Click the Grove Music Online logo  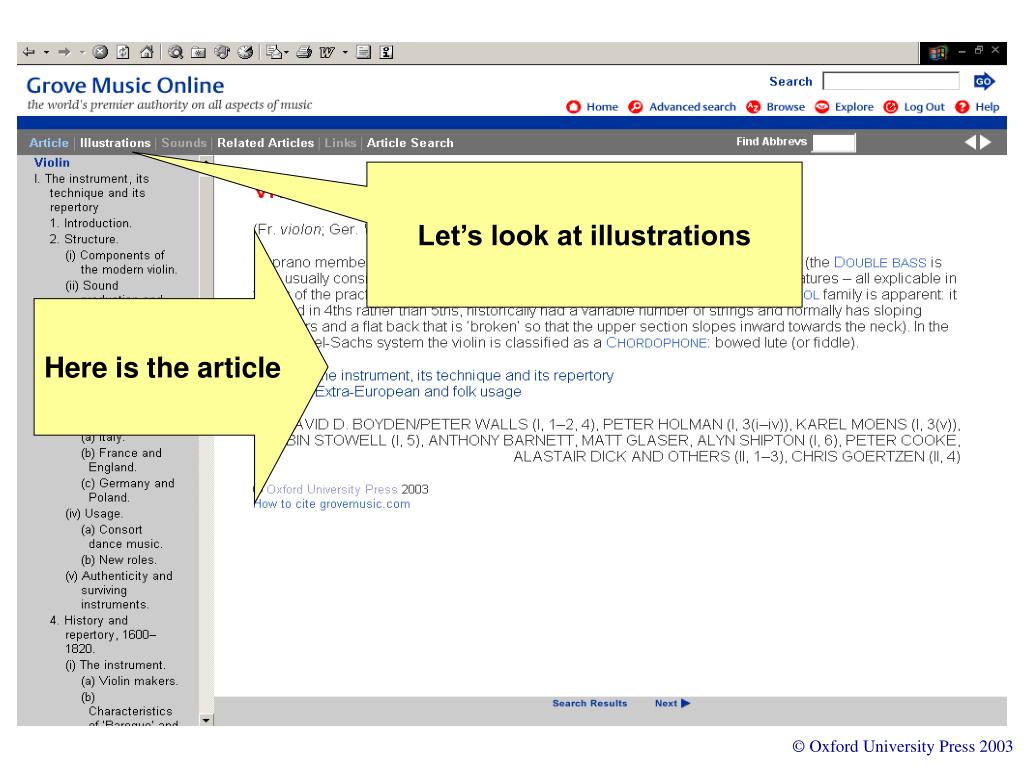(x=125, y=86)
